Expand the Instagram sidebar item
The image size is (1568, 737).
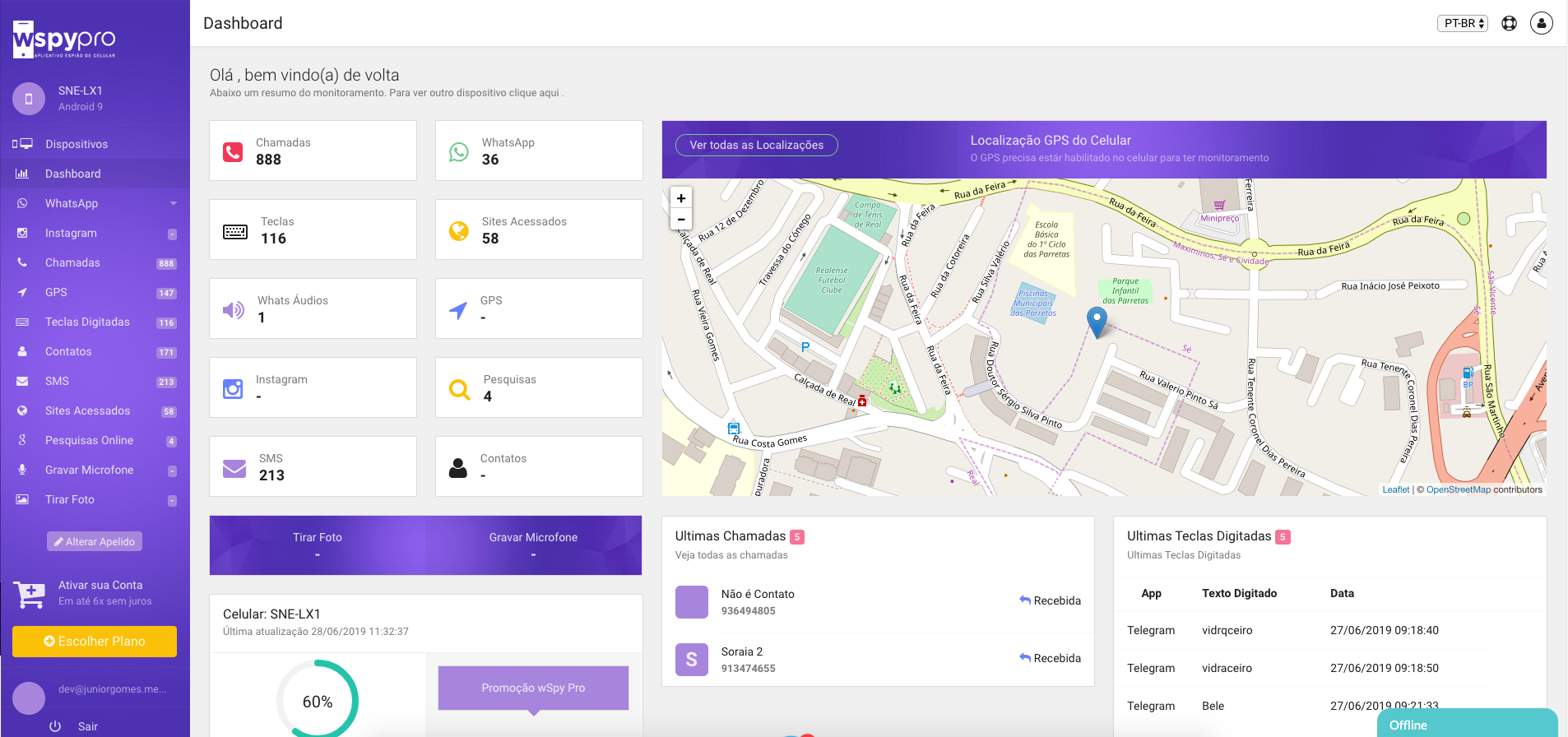95,233
